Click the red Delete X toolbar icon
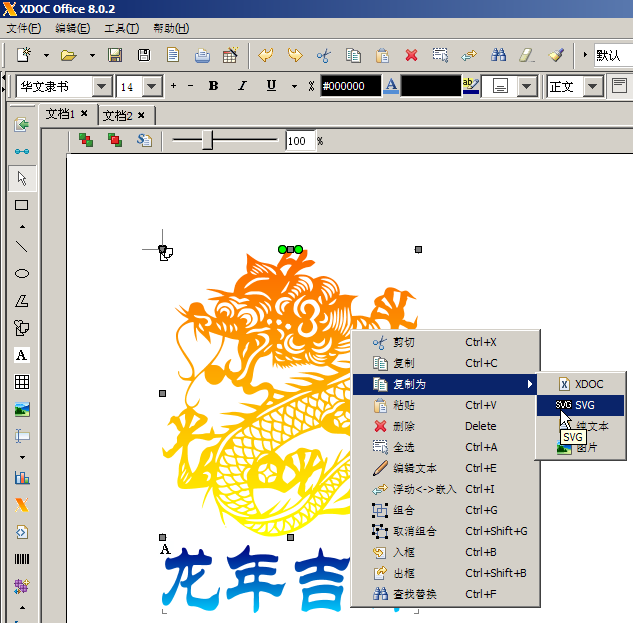Screen dimensions: 633x623 point(411,55)
